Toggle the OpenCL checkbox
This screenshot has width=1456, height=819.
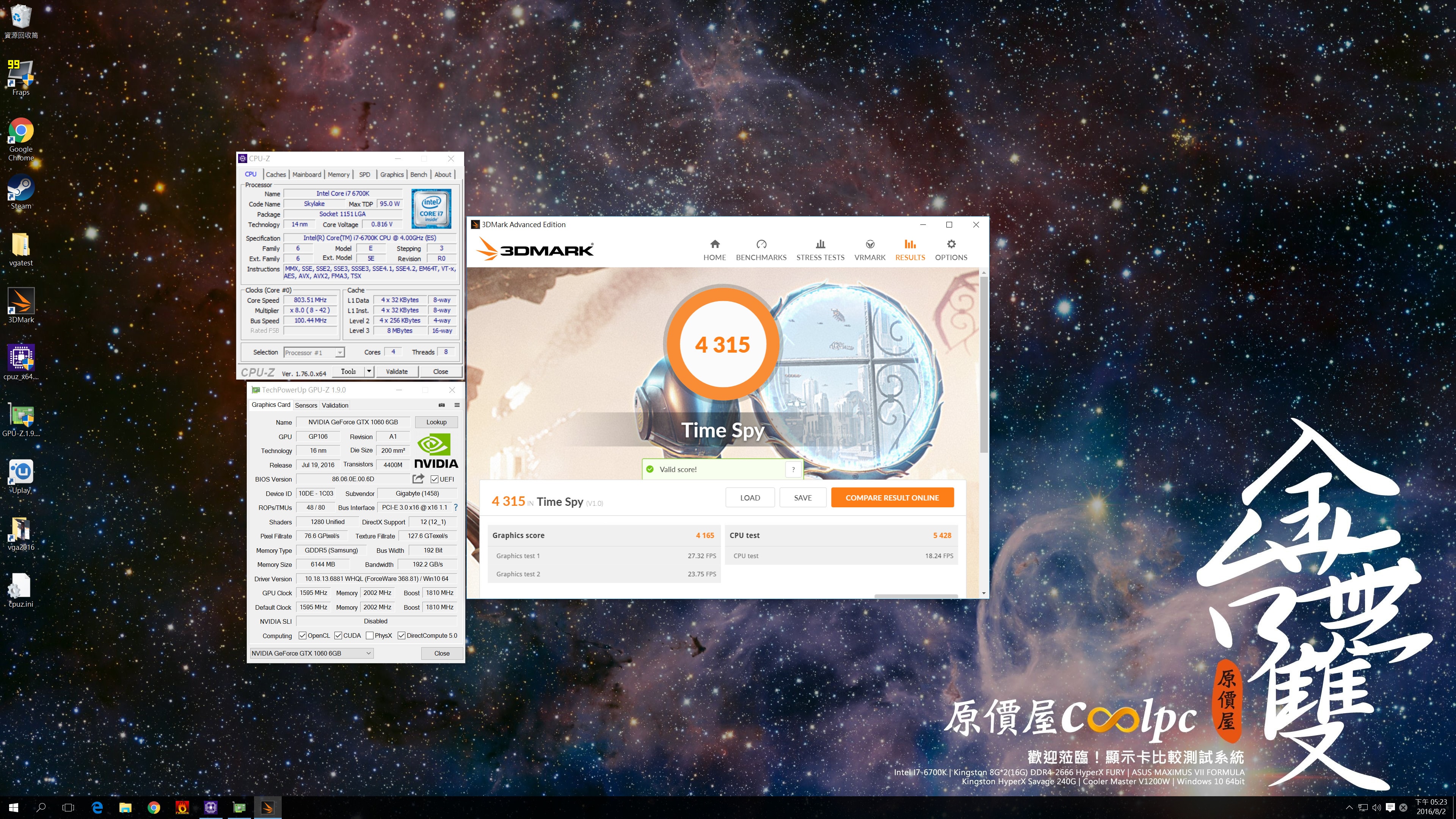point(303,635)
